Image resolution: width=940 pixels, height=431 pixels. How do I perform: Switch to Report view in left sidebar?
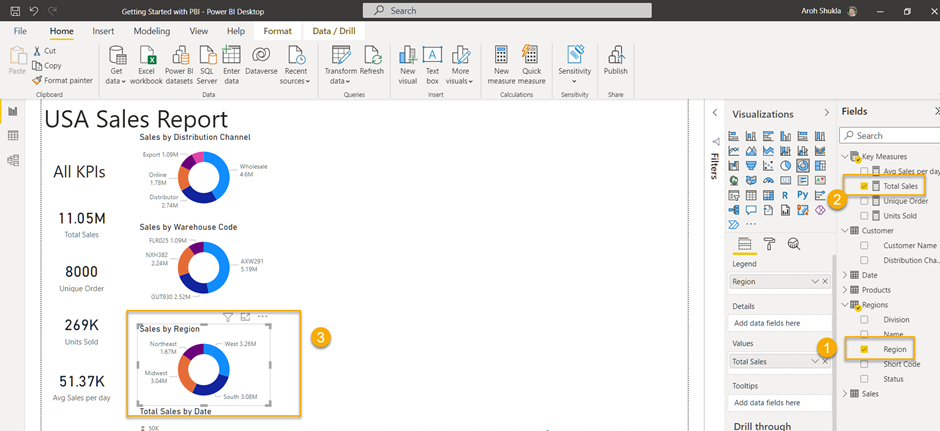pos(13,111)
